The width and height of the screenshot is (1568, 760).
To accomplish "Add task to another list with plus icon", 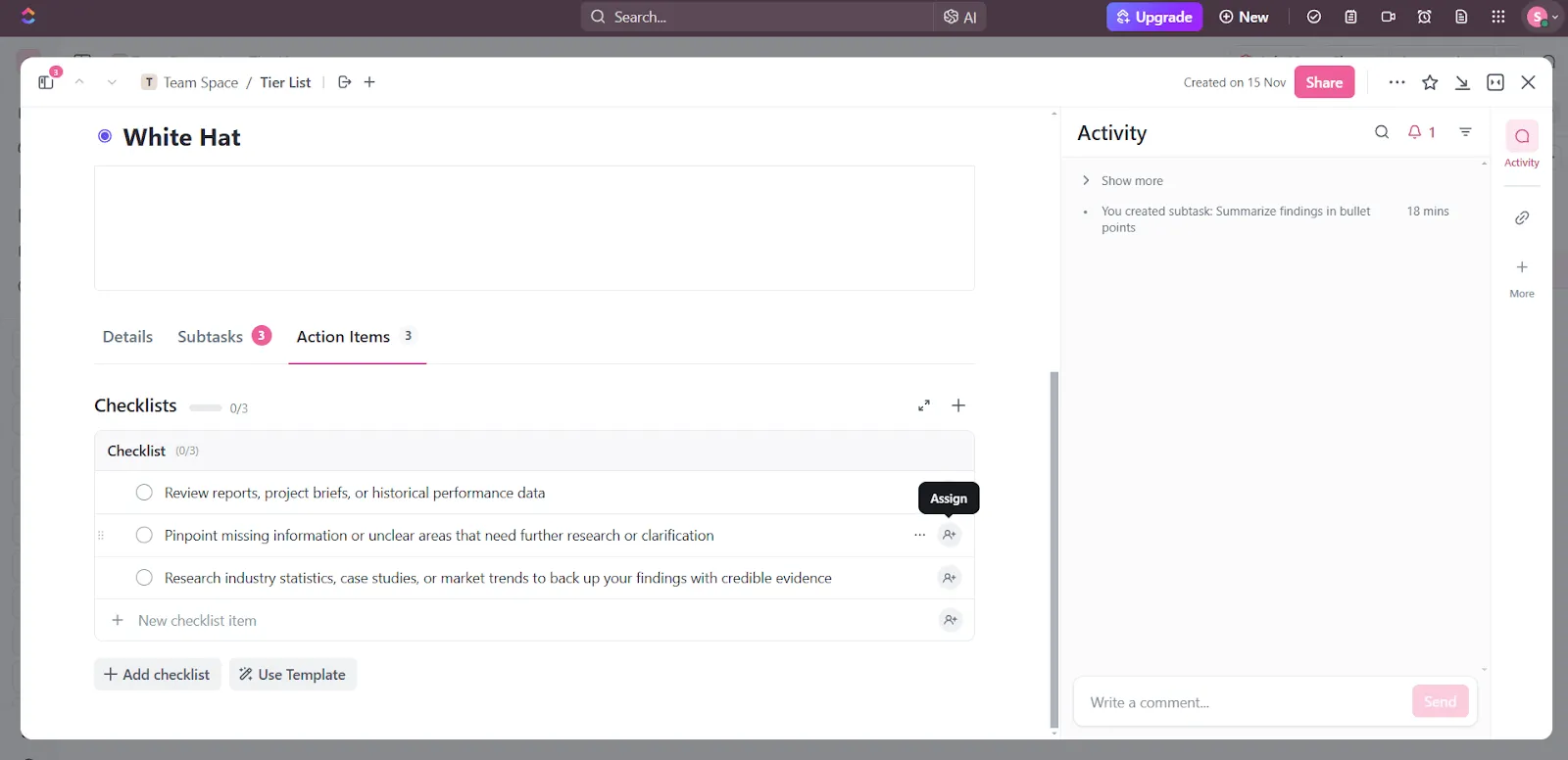I will click(369, 82).
